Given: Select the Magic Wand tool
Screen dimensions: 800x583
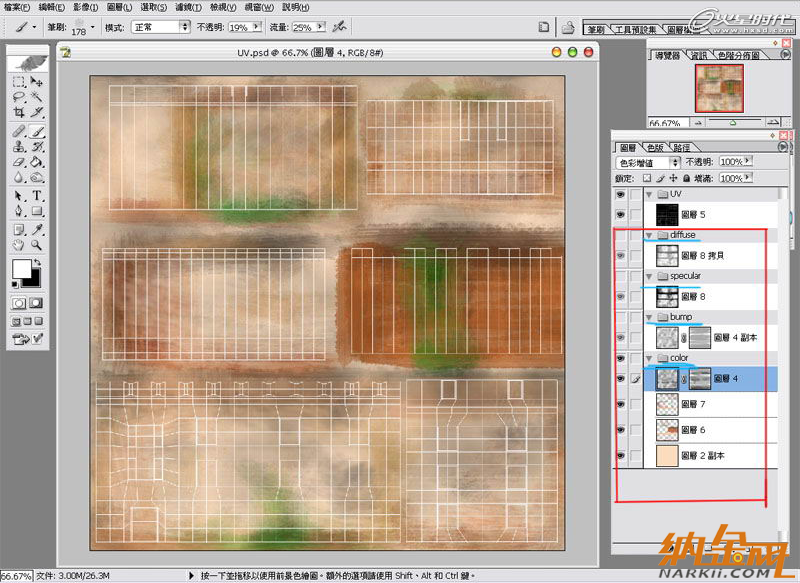Looking at the screenshot, I should point(37,98).
